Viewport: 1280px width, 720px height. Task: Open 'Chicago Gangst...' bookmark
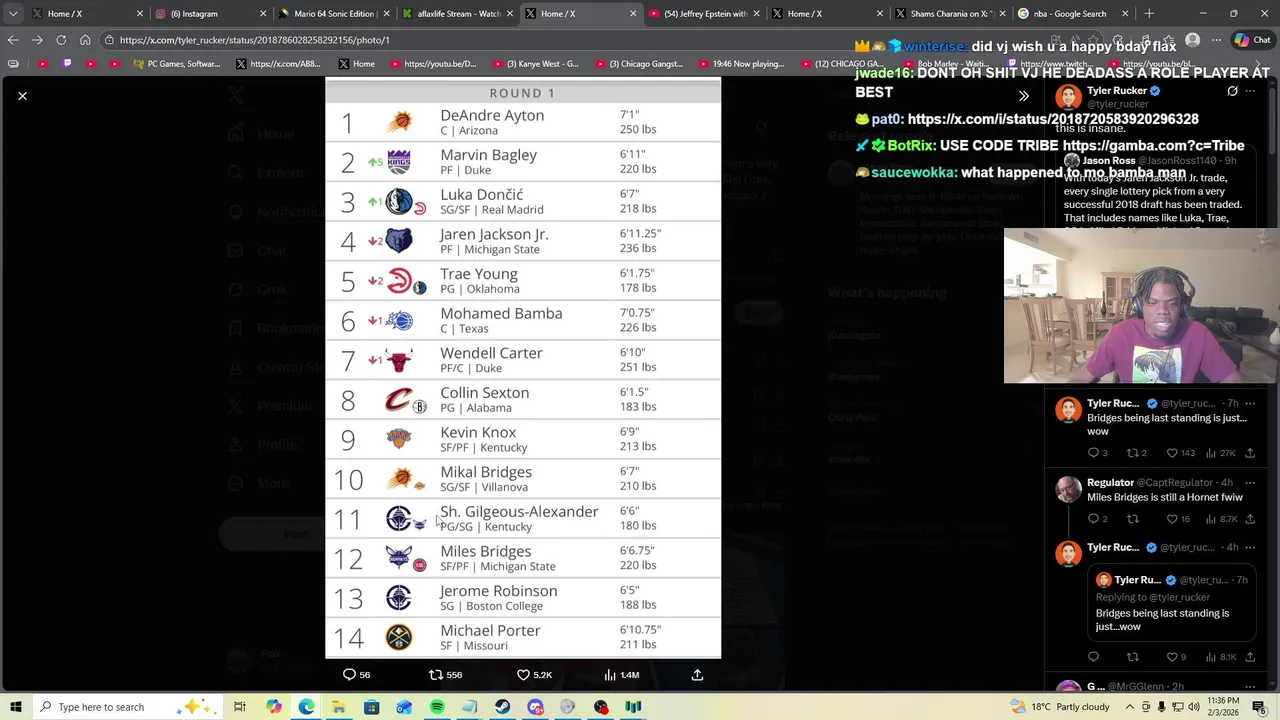[x=638, y=64]
